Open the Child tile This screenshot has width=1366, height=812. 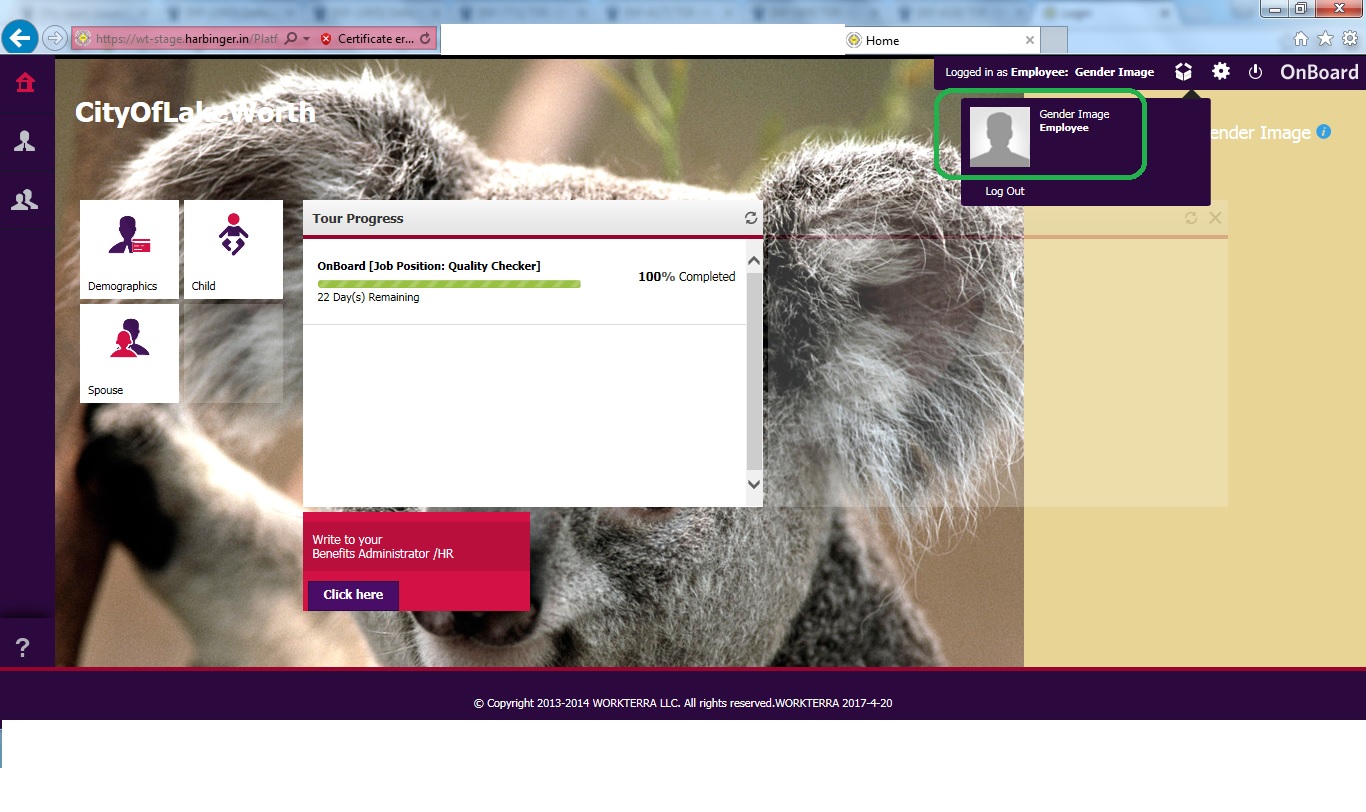233,249
